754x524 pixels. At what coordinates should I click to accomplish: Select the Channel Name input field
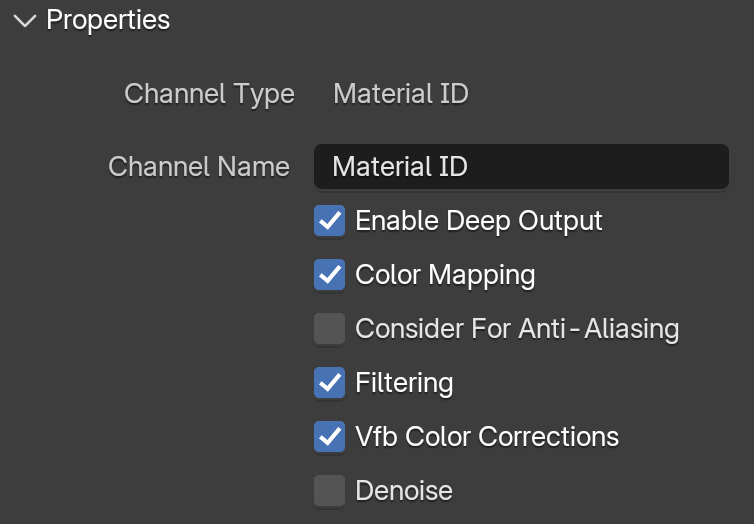click(x=521, y=166)
